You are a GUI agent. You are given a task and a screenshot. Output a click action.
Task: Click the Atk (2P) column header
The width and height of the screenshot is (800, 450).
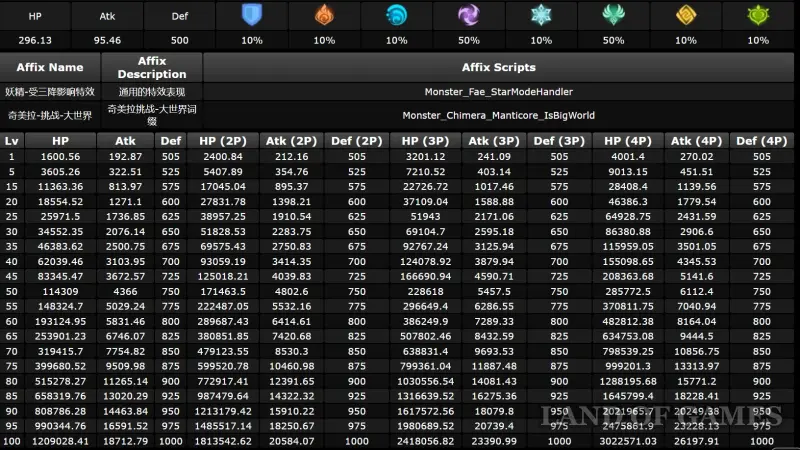[x=291, y=141]
